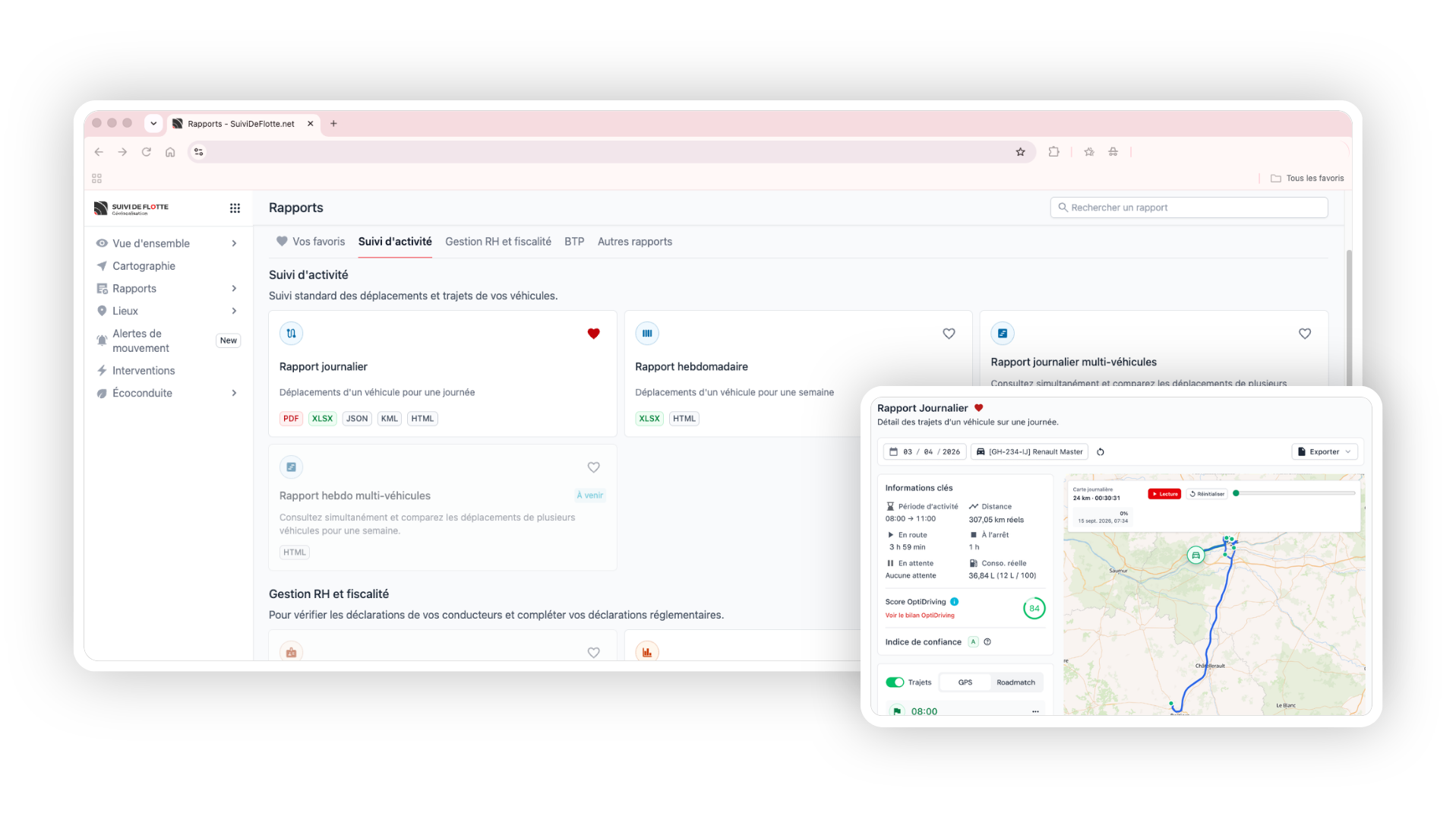Open the vehicle selector GH-234-IJ Renault Master

click(1029, 452)
